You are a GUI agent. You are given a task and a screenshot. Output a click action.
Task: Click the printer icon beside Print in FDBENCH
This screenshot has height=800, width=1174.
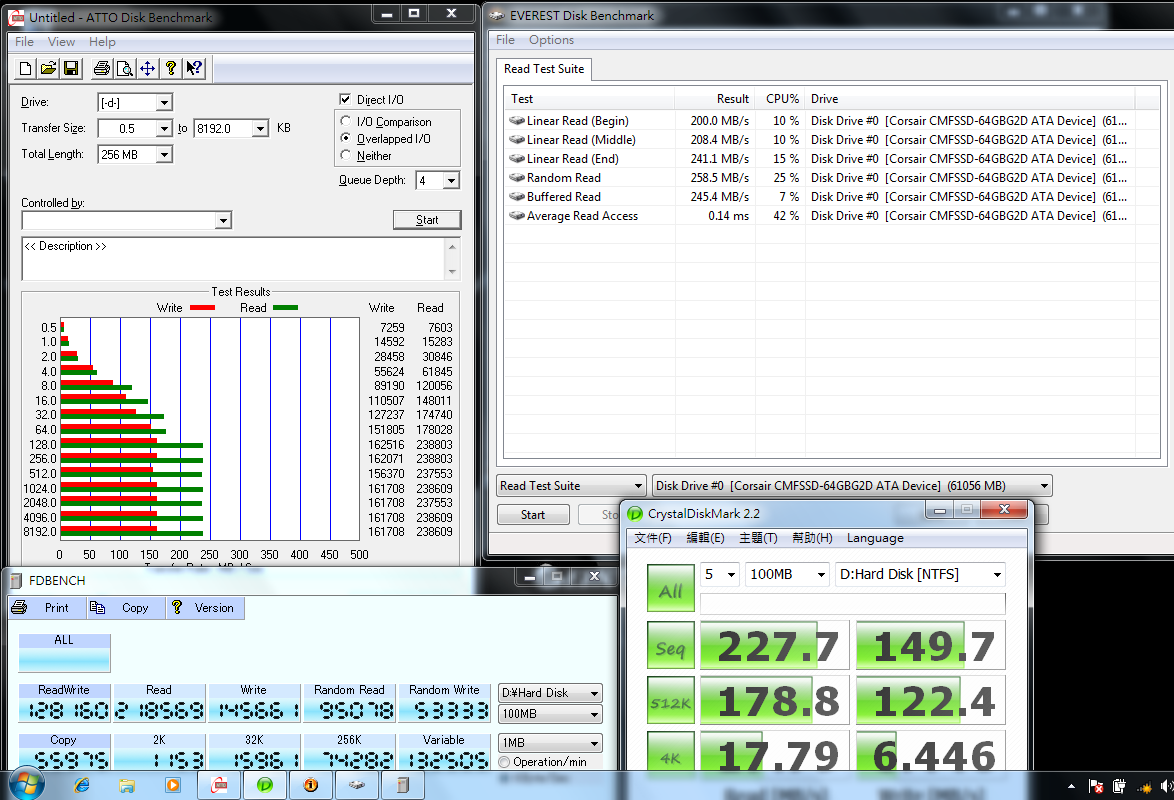pyautogui.click(x=20, y=607)
